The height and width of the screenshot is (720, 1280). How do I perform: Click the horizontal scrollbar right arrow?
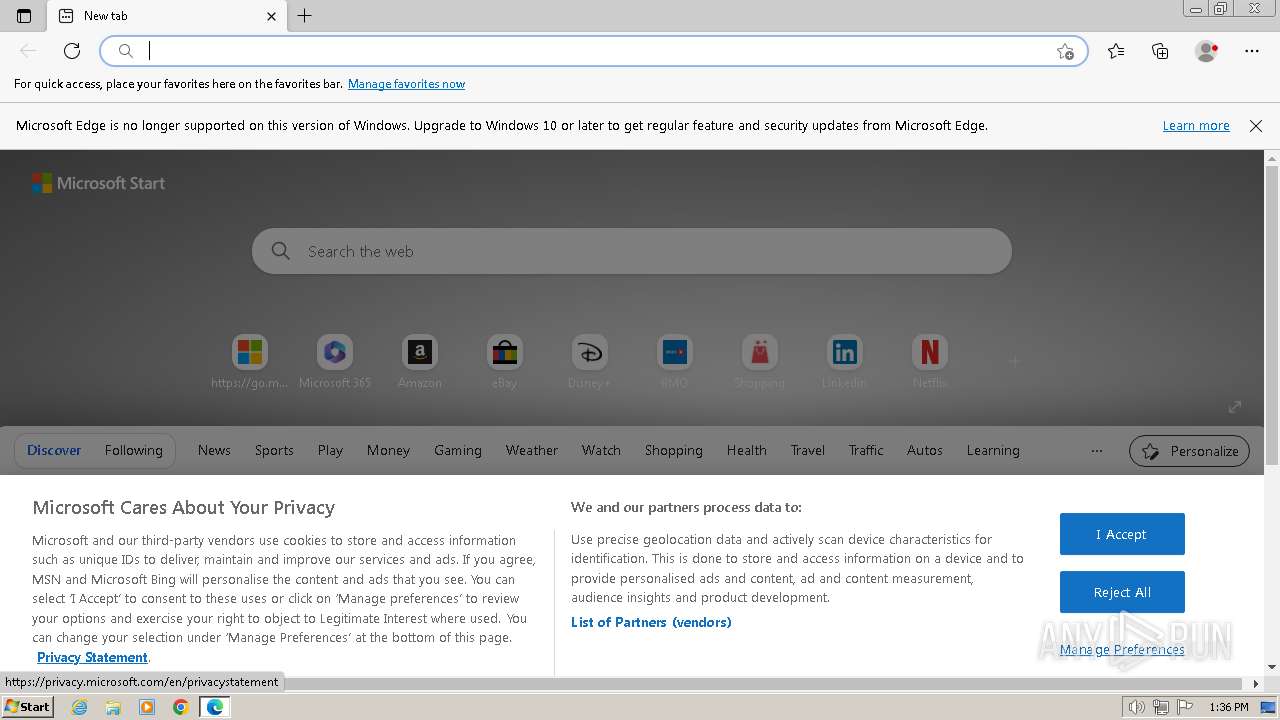click(x=1257, y=684)
